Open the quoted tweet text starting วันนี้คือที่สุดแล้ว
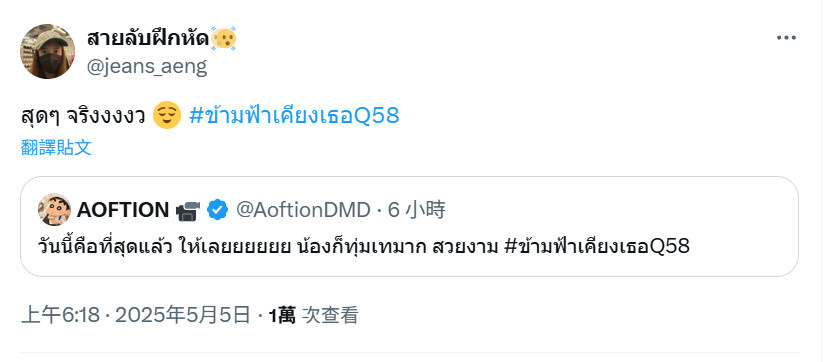Image resolution: width=828 pixels, height=362 pixels. point(364,246)
